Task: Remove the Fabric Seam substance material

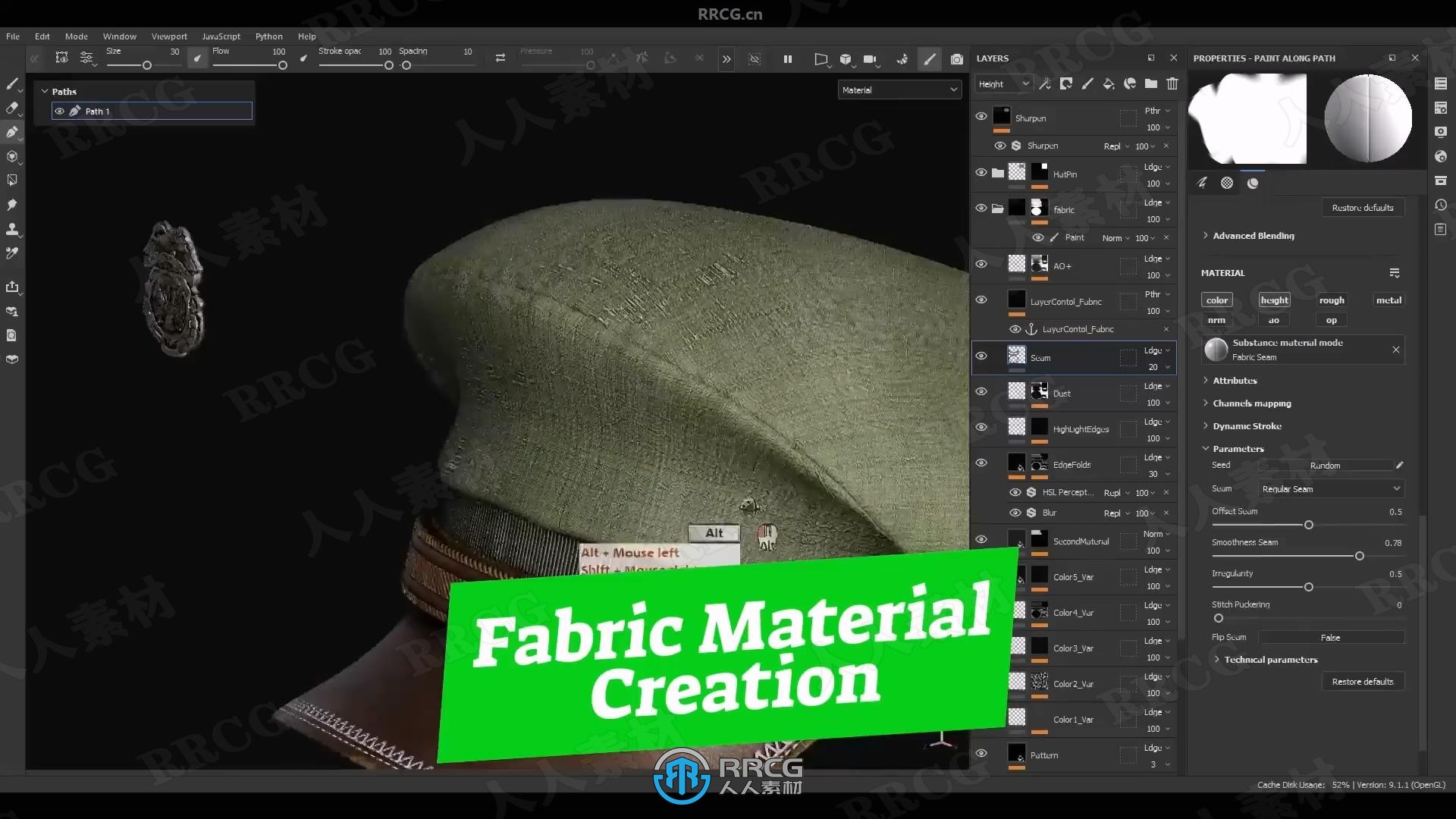Action: (x=1395, y=350)
